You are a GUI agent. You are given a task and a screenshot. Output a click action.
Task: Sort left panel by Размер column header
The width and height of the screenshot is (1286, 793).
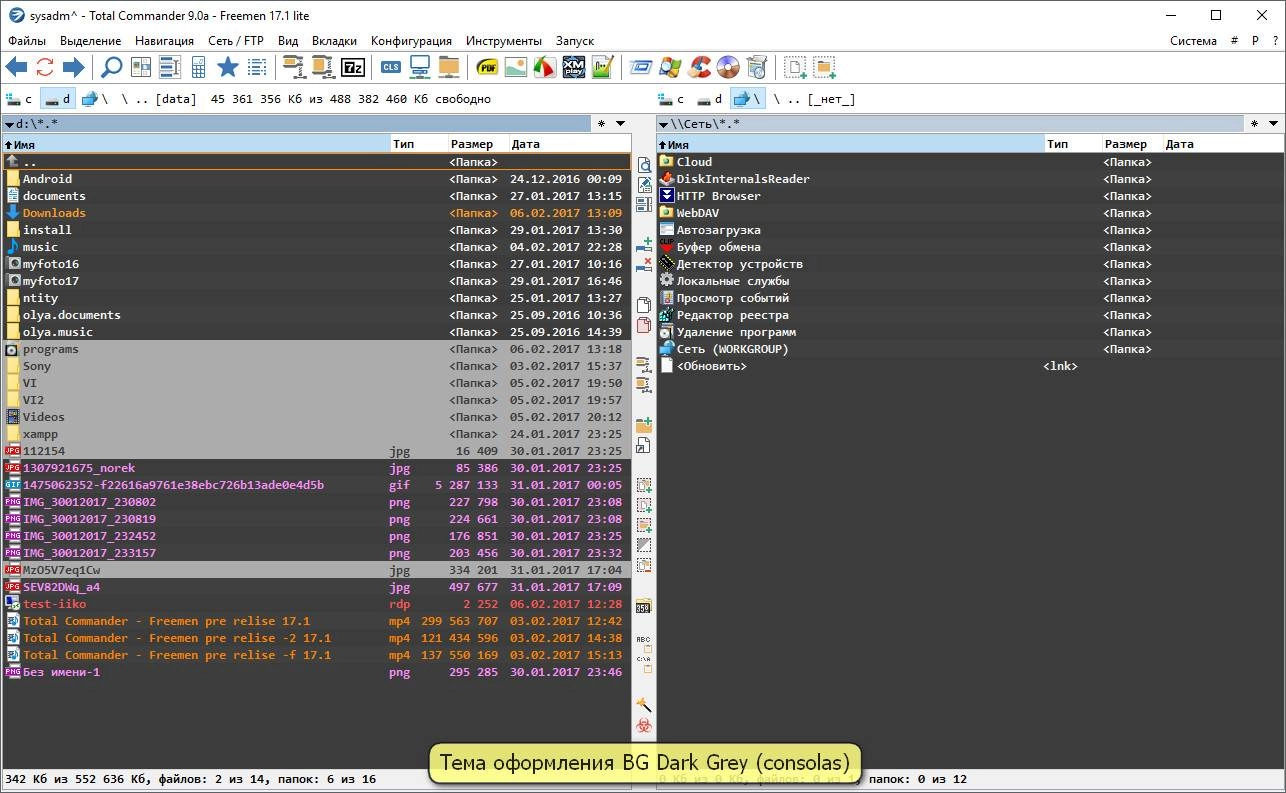(x=477, y=145)
